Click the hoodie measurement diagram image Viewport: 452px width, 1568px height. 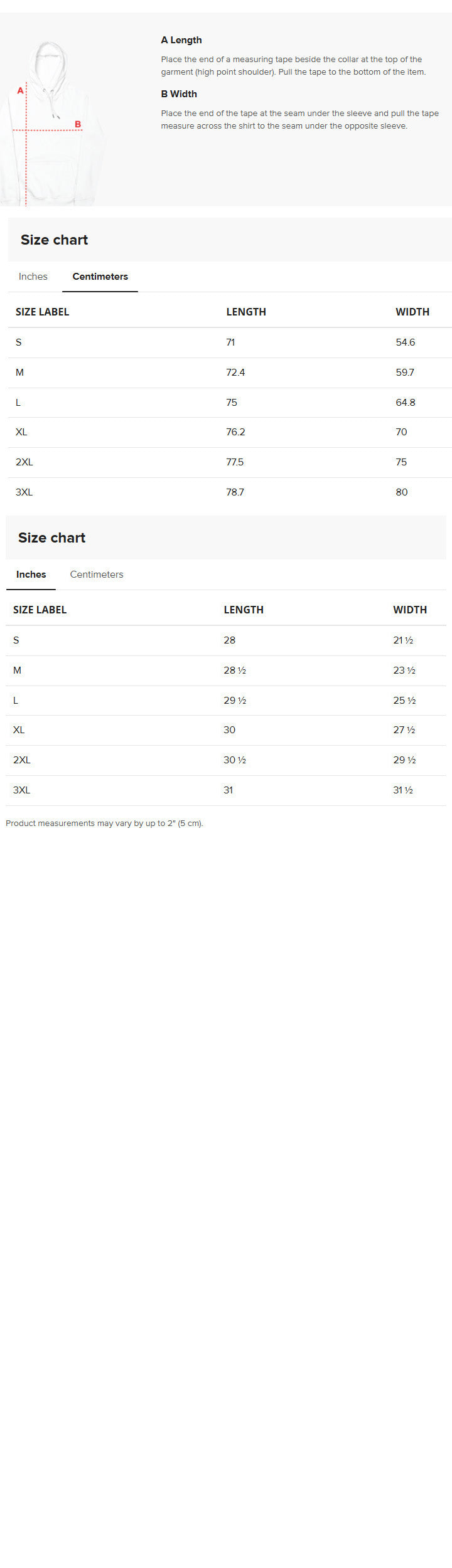point(53,123)
